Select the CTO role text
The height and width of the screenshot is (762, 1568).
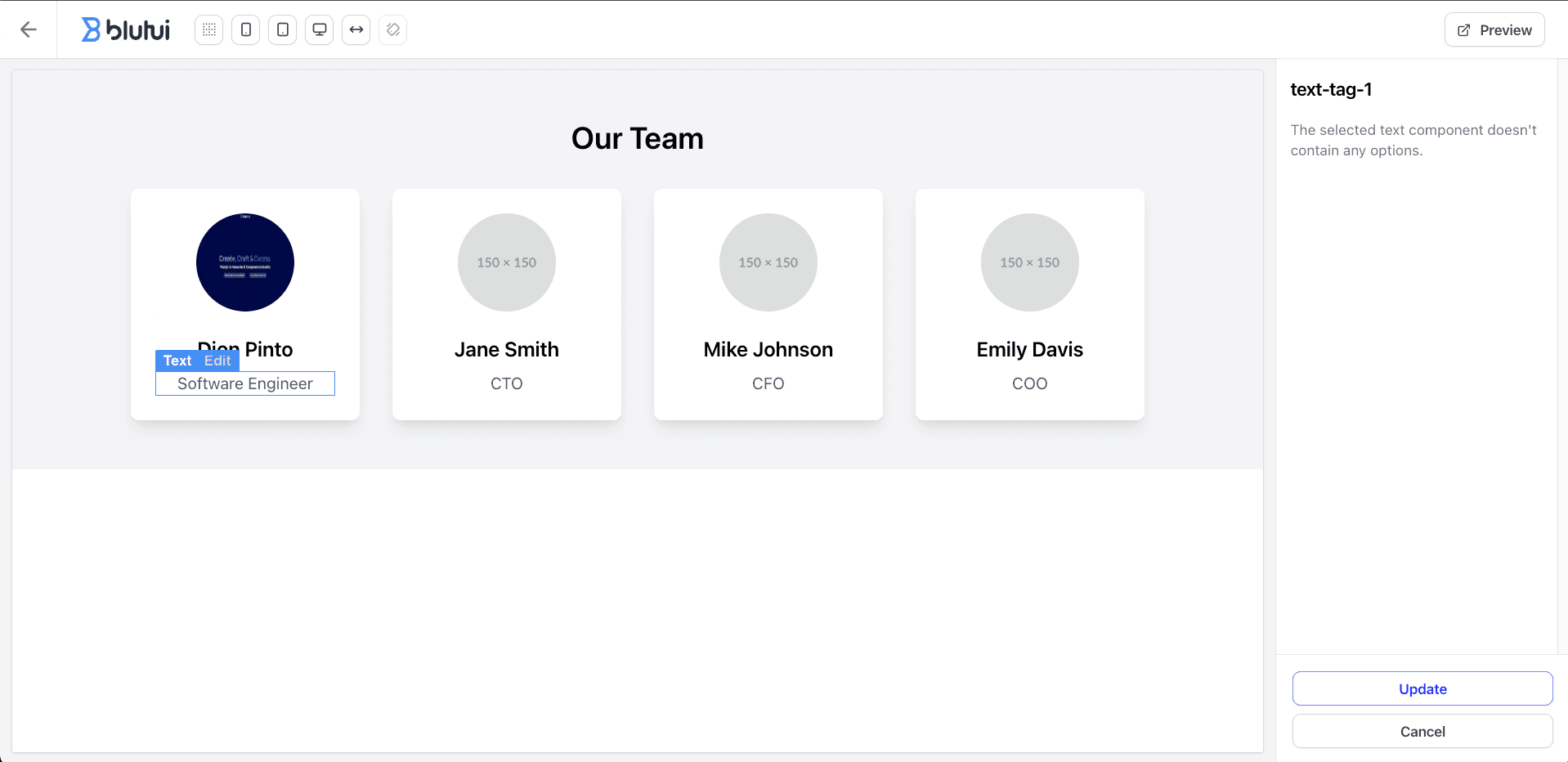507,384
